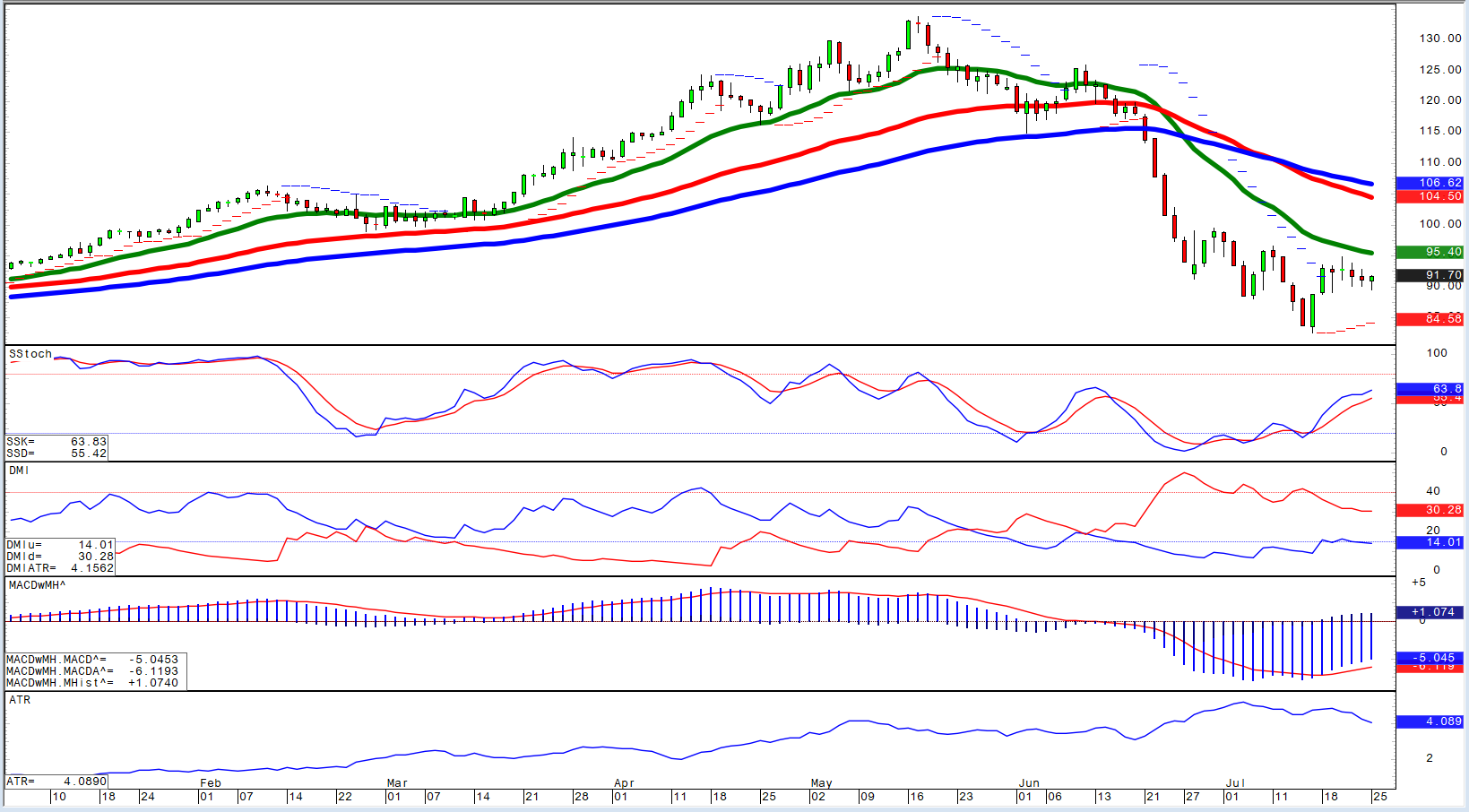Click the SSK= 63.83 readout
1469x812 pixels.
click(x=56, y=442)
